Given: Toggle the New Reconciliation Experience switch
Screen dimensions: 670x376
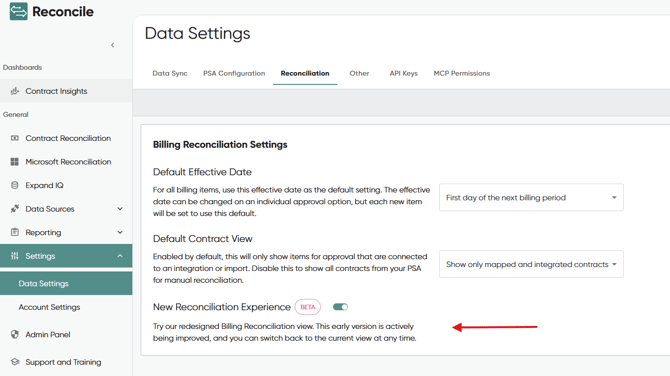Looking at the screenshot, I should pyautogui.click(x=341, y=307).
